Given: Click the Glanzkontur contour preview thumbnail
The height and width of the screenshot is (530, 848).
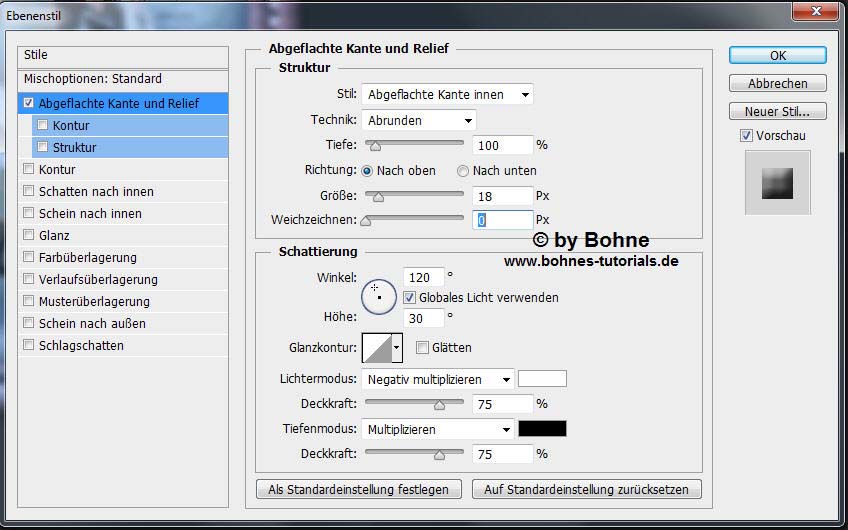Looking at the screenshot, I should tap(376, 347).
